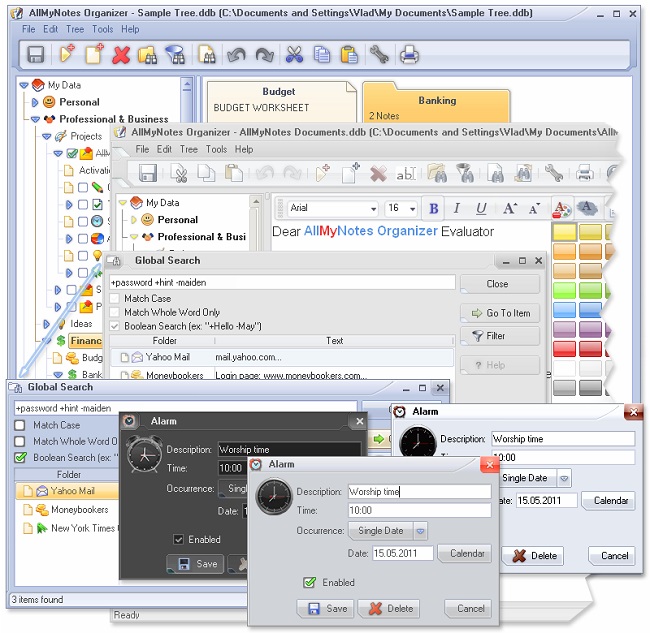
Task: Toggle Italic formatting in the editor toolbar
Action: (457, 208)
